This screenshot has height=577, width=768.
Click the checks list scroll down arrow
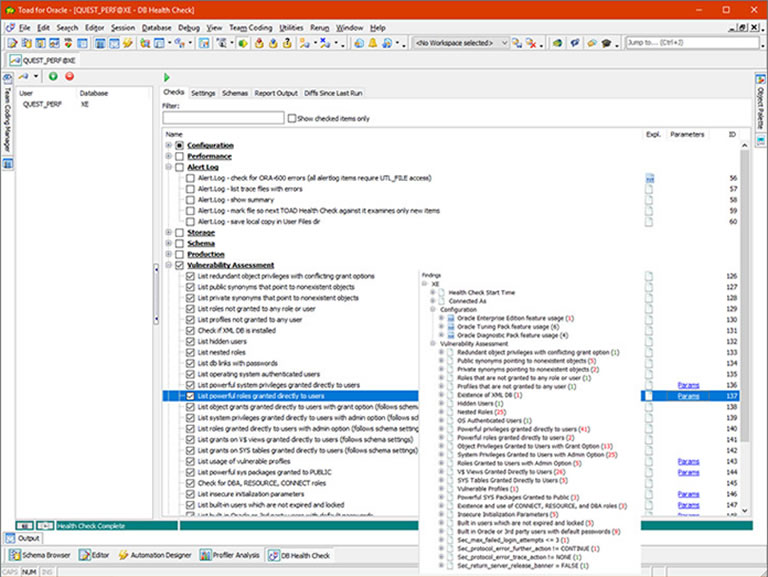[744, 510]
